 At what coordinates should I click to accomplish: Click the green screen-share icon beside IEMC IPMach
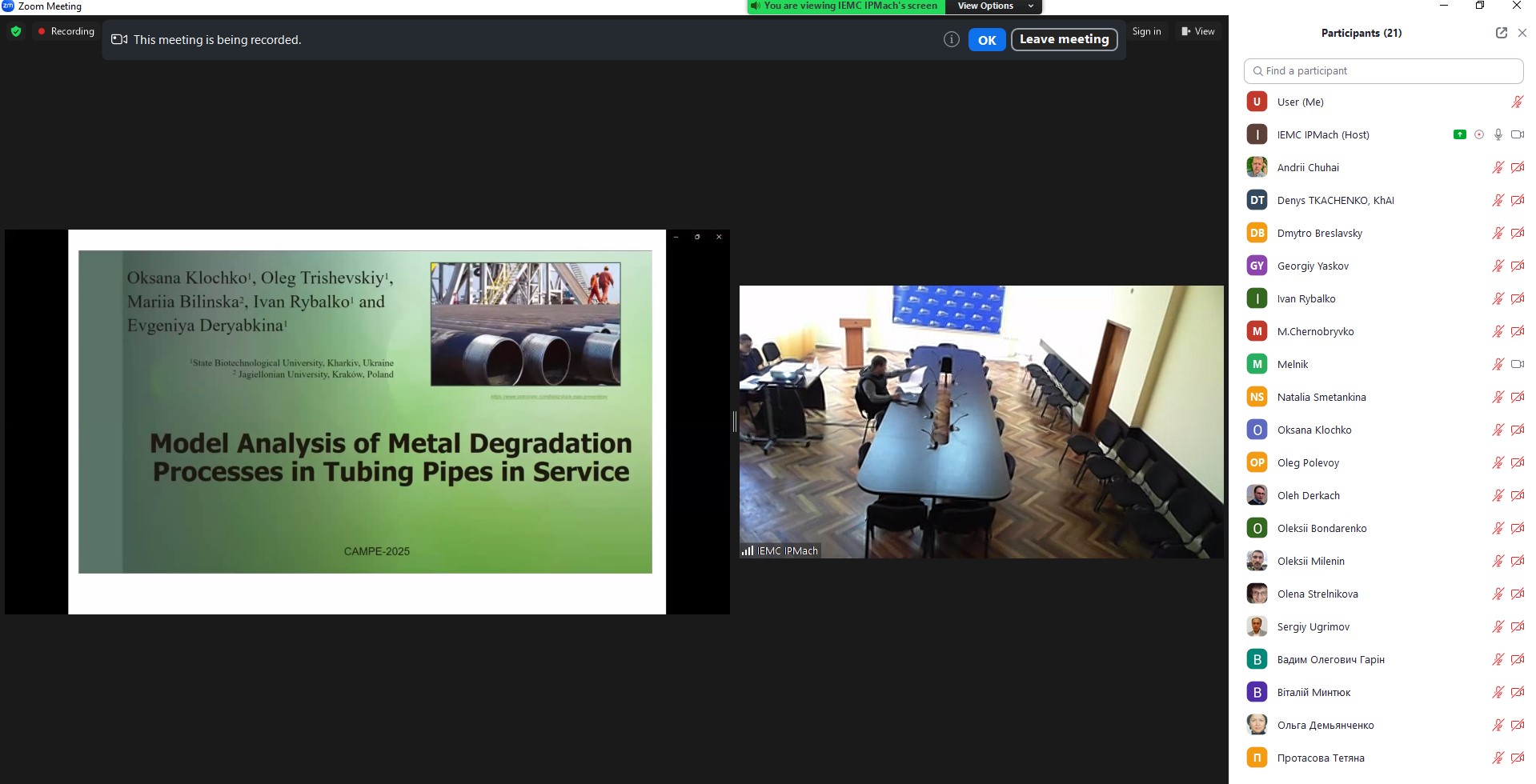(x=1459, y=134)
